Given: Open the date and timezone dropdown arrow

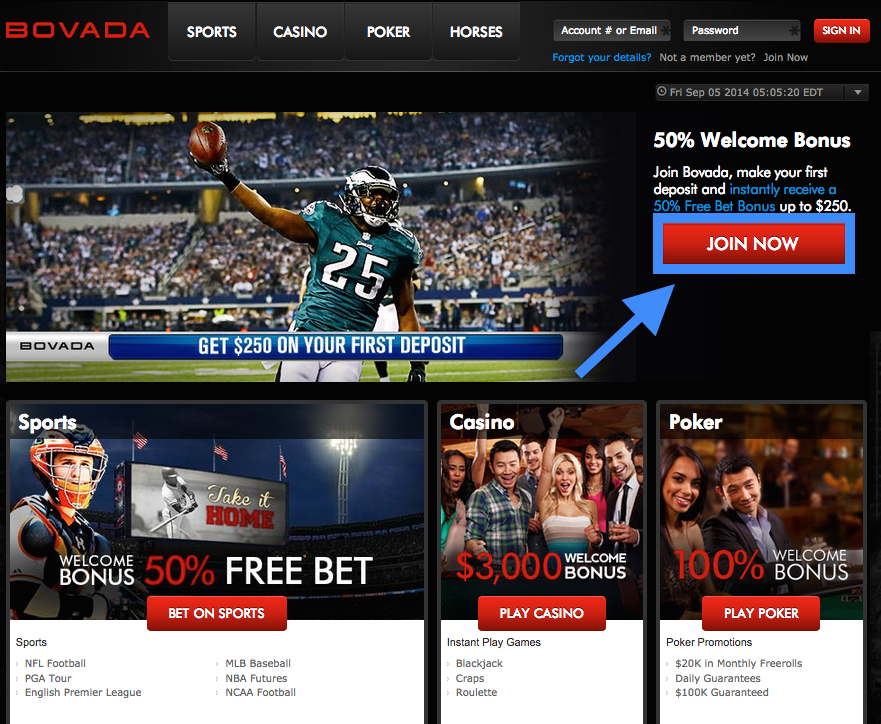Looking at the screenshot, I should click(857, 92).
